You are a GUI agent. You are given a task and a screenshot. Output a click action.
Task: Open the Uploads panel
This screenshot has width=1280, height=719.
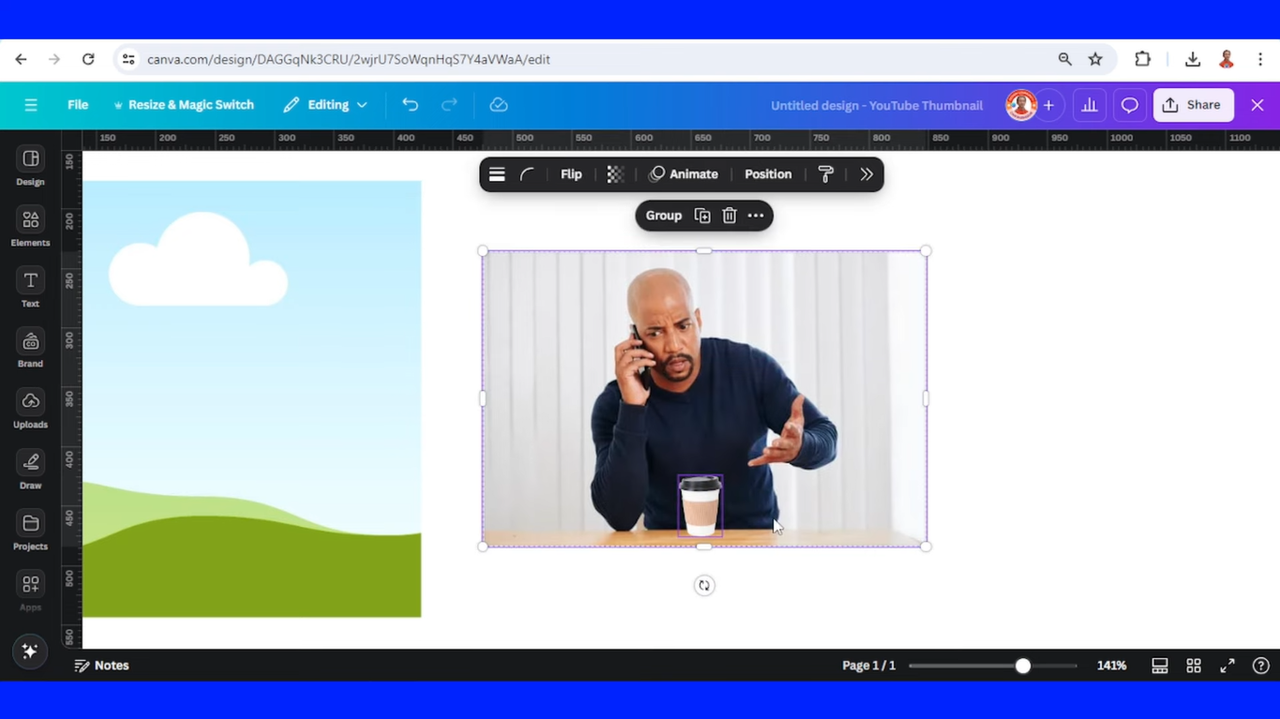(x=30, y=410)
